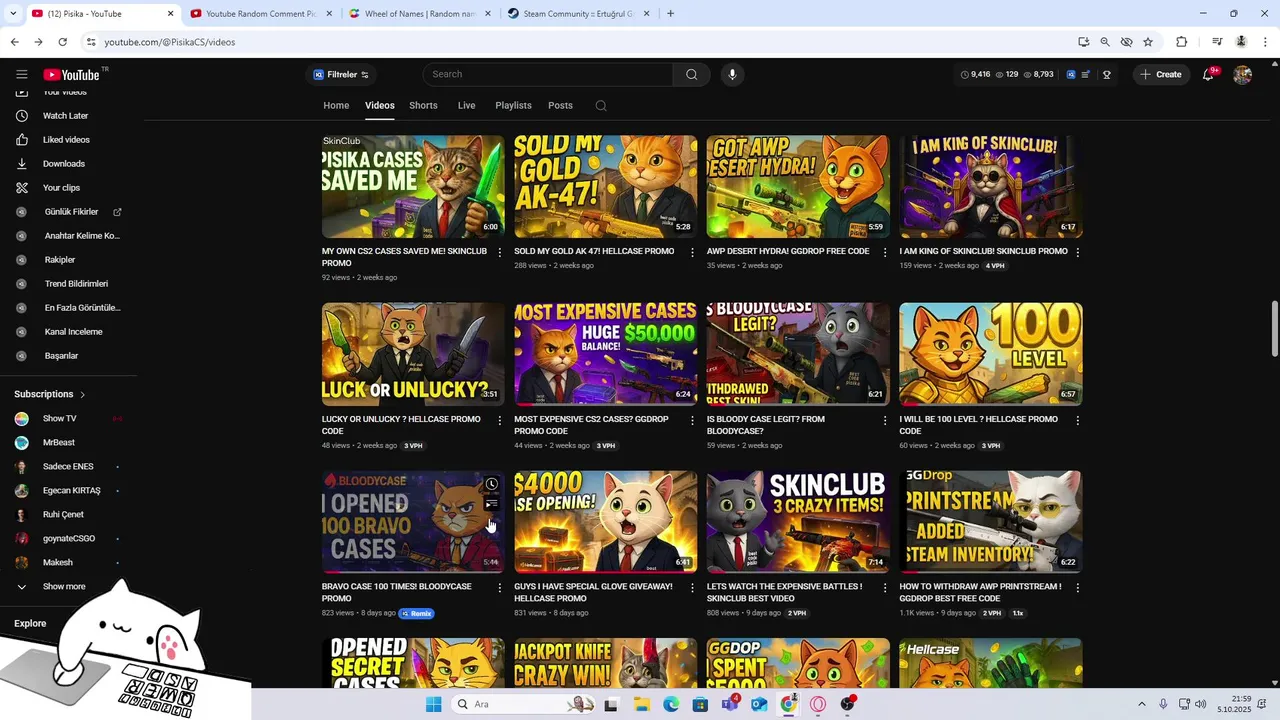This screenshot has height=720, width=1280.
Task: Click the Remix badge under Bravo Case video
Action: coord(416,613)
